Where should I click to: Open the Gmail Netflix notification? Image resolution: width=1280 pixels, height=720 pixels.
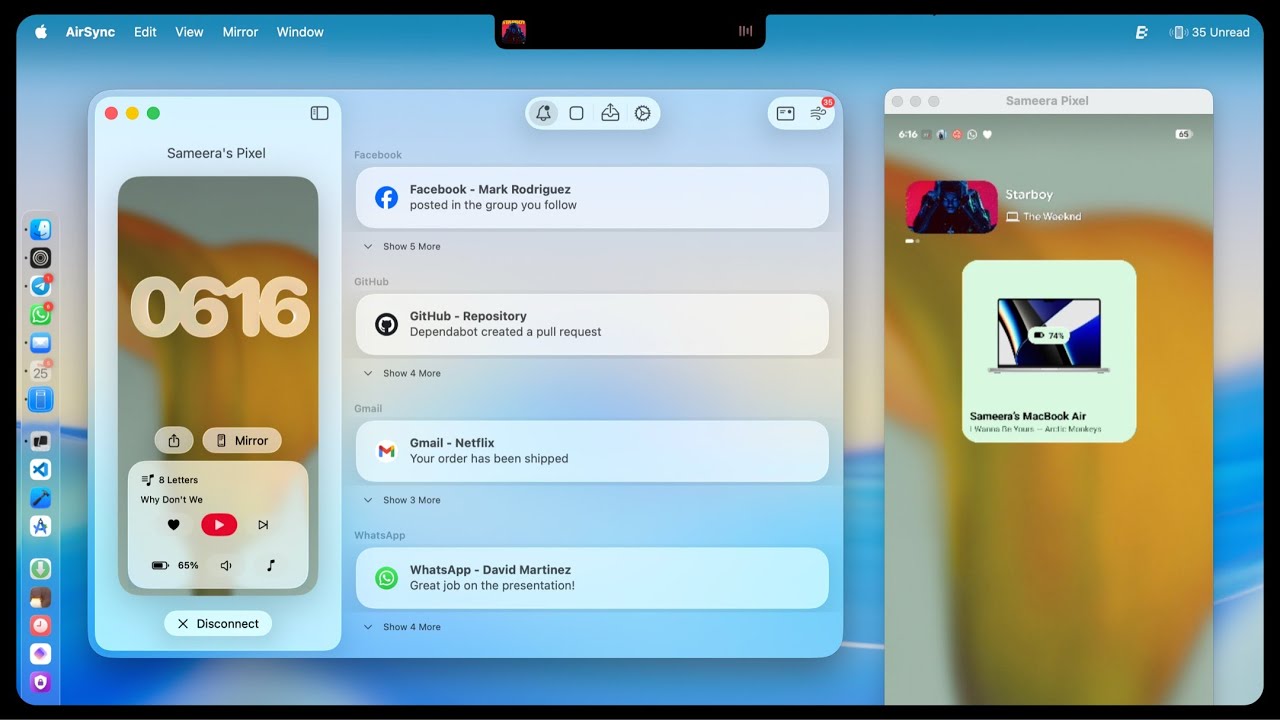pyautogui.click(x=592, y=451)
